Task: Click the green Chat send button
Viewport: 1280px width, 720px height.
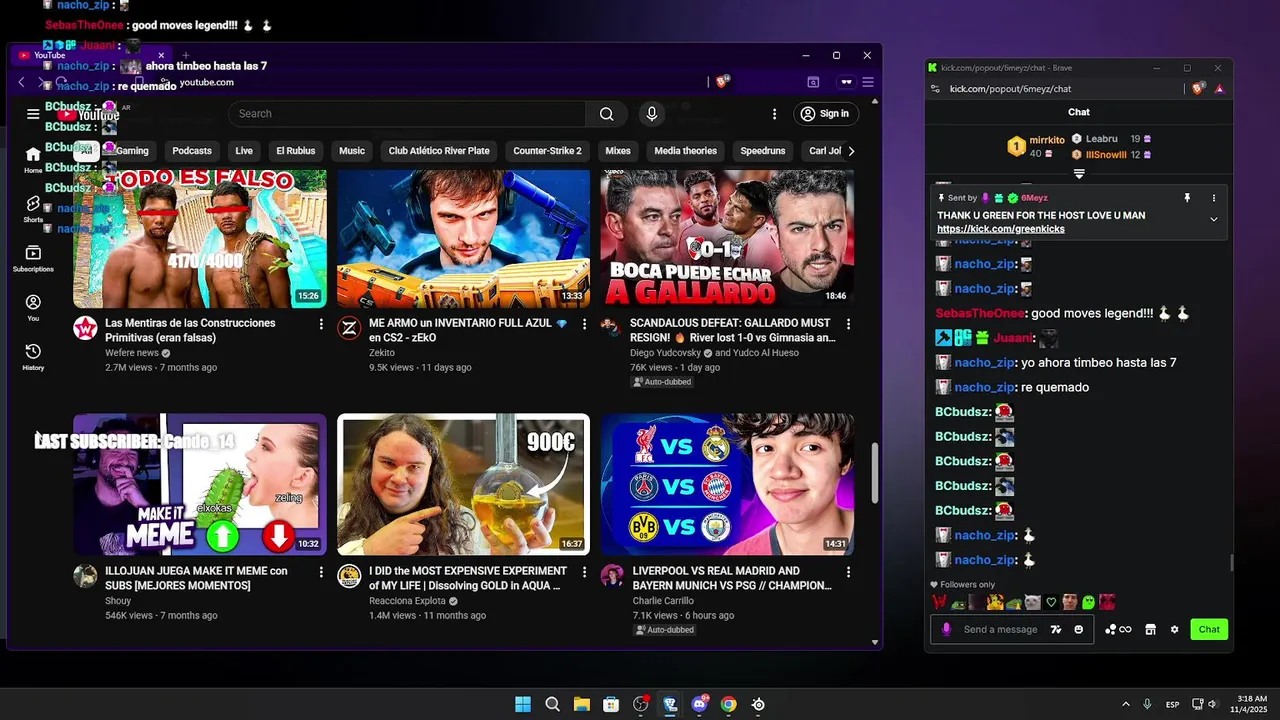Action: tap(1209, 629)
